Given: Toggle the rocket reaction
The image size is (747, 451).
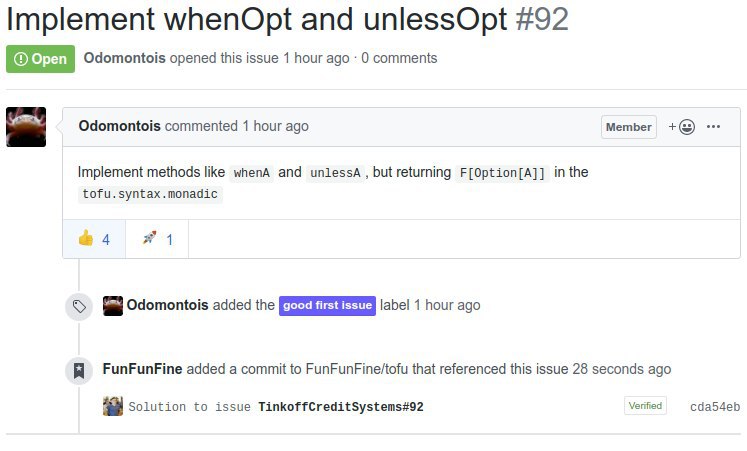Looking at the screenshot, I should pyautogui.click(x=157, y=239).
